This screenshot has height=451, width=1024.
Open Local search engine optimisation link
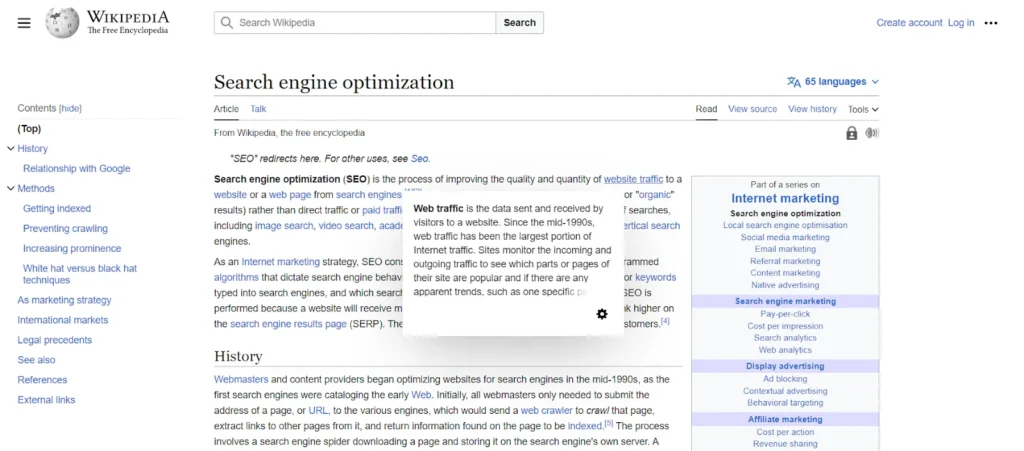point(785,225)
